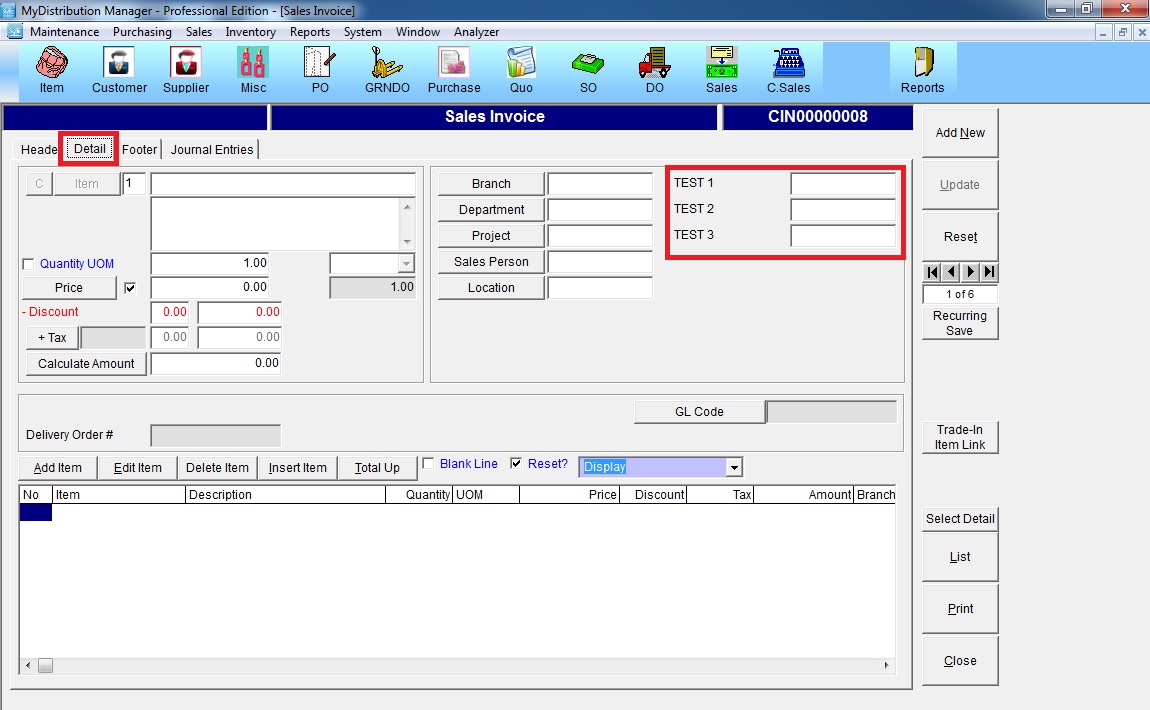Expand the Display dropdown list
The image size is (1150, 710).
[734, 467]
